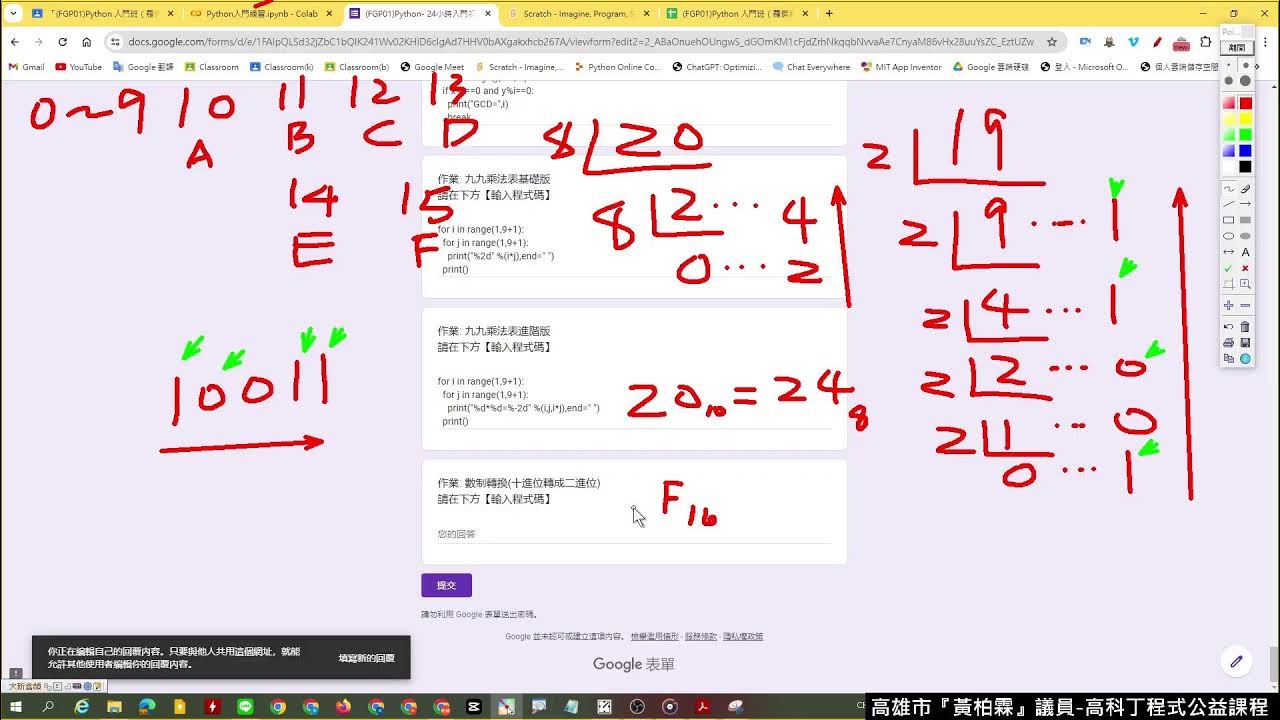Pick the red color swatch
Image resolution: width=1280 pixels, height=720 pixels.
[x=1245, y=103]
